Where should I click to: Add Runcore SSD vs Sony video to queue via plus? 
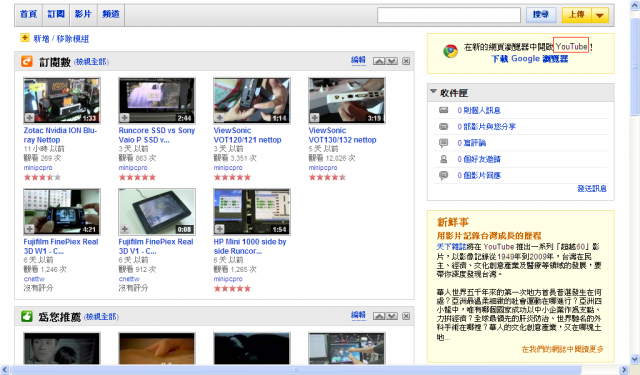[x=125, y=118]
